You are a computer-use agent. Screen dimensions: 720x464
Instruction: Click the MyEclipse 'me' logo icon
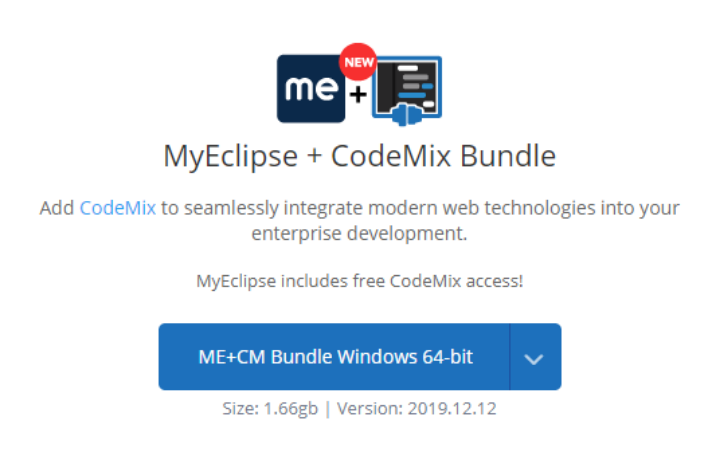pyautogui.click(x=311, y=89)
